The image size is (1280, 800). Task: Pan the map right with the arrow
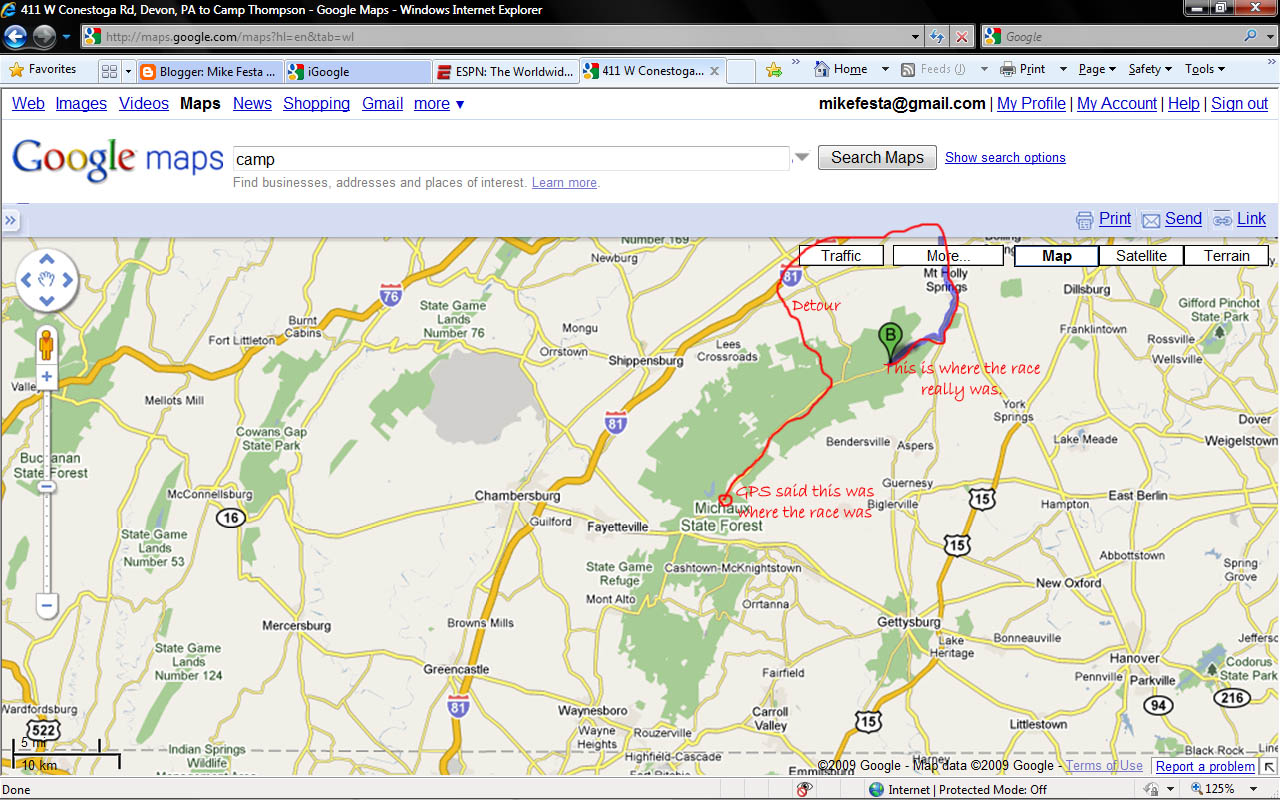pos(66,280)
